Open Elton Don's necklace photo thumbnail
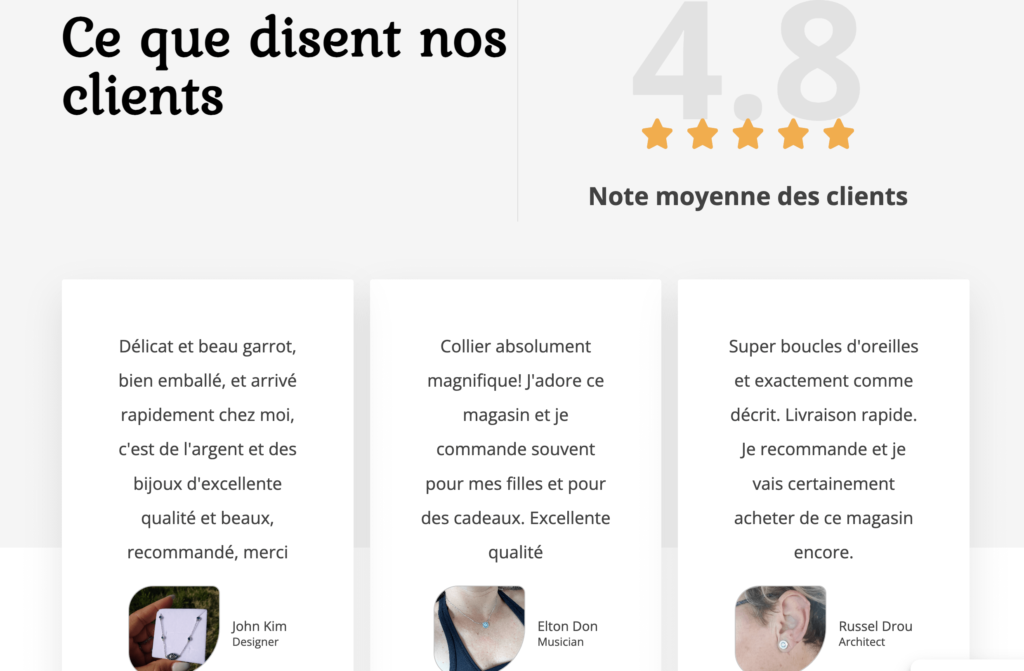This screenshot has height=671, width=1024. [479, 629]
